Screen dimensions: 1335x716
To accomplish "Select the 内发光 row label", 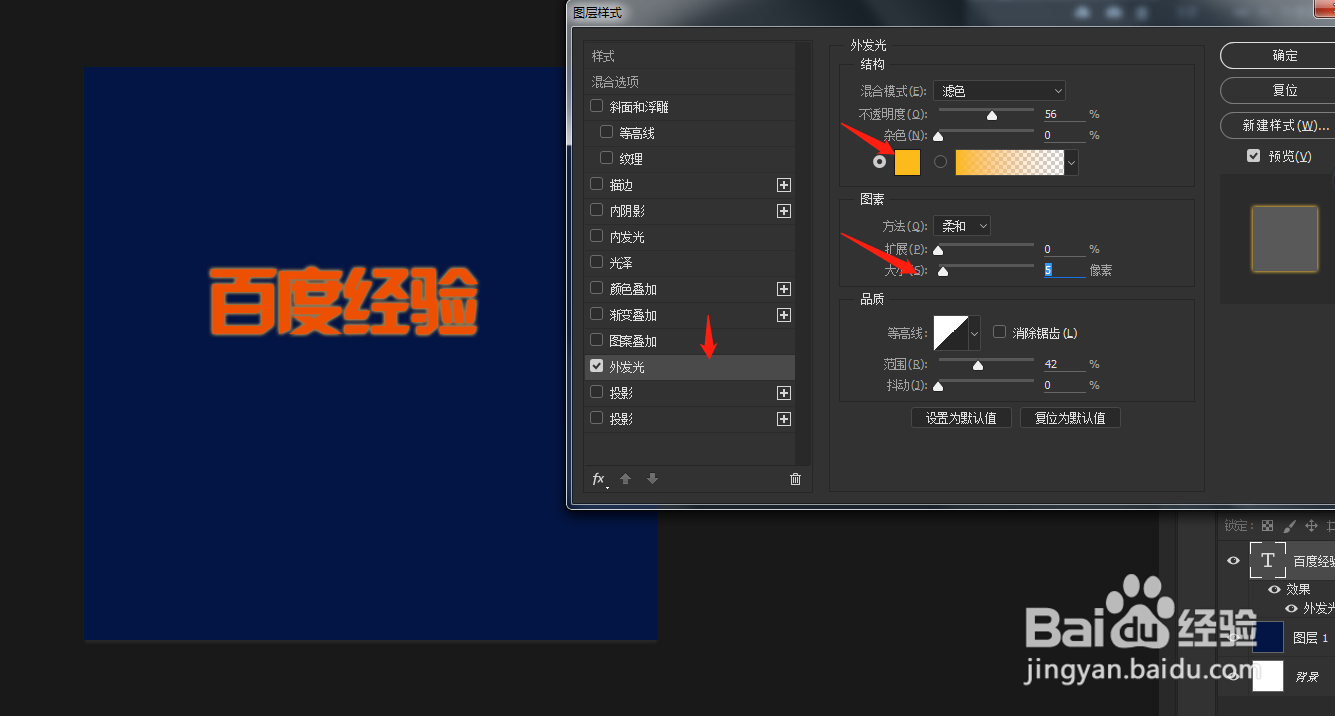I will click(x=627, y=237).
